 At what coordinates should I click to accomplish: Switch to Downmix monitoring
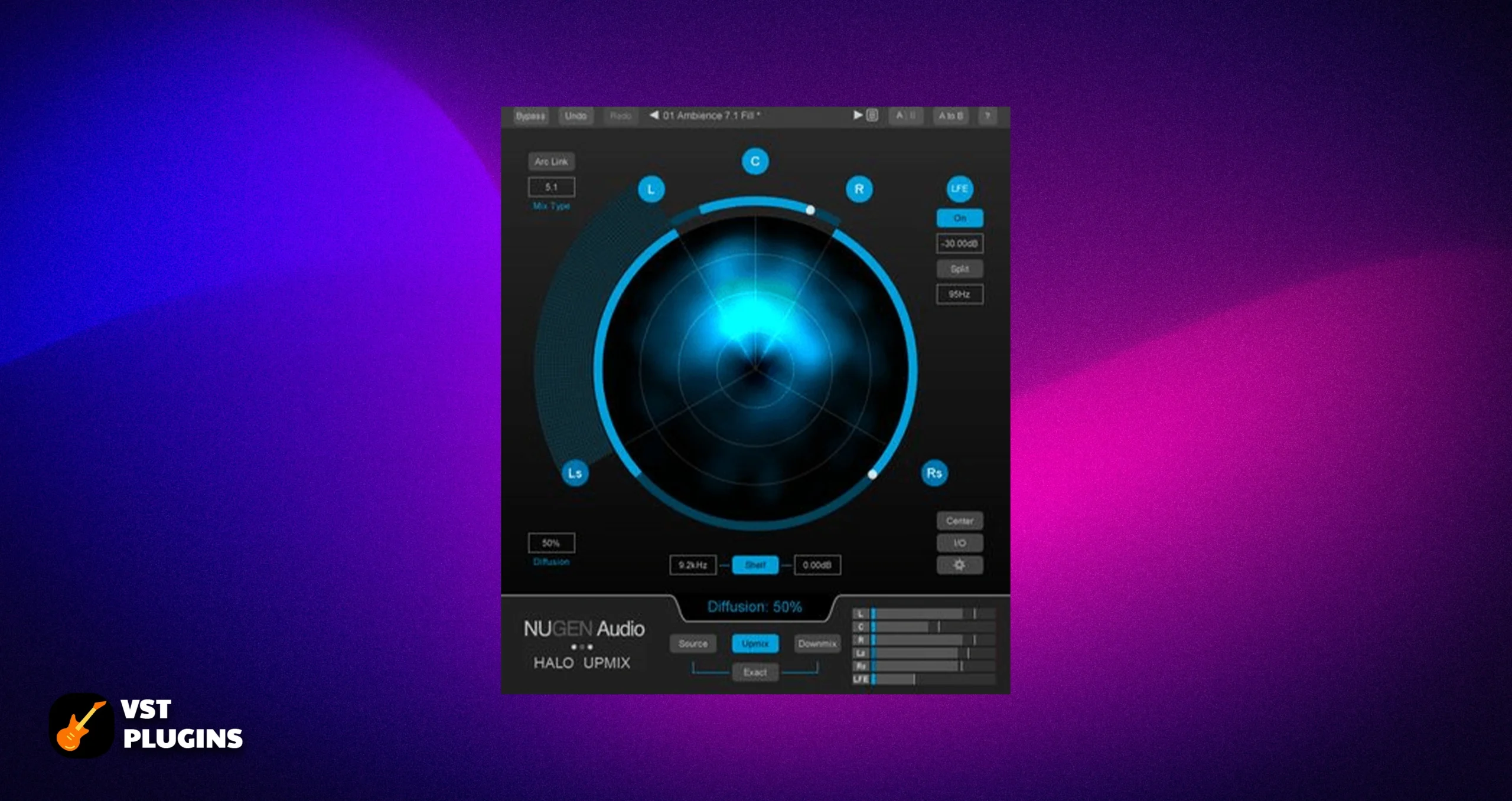817,643
